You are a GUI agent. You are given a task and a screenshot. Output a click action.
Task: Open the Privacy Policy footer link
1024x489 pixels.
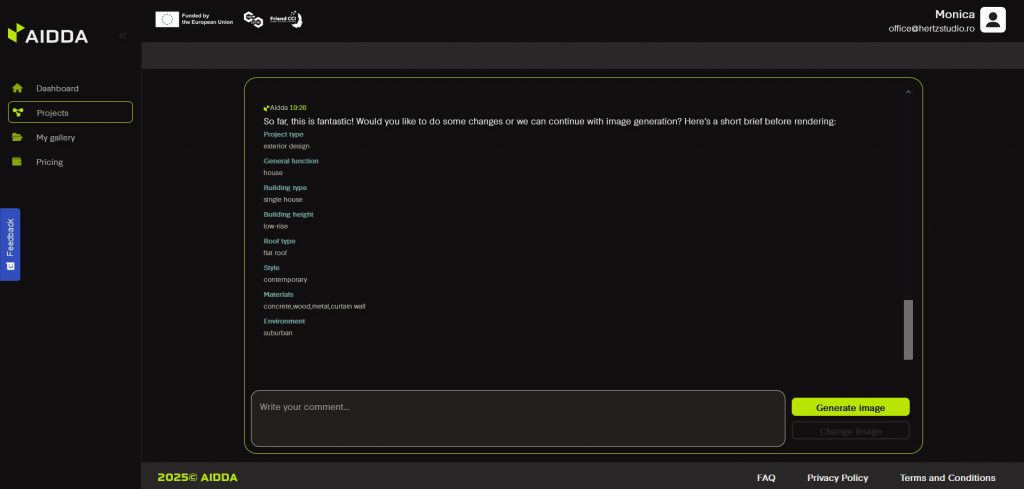pos(837,478)
